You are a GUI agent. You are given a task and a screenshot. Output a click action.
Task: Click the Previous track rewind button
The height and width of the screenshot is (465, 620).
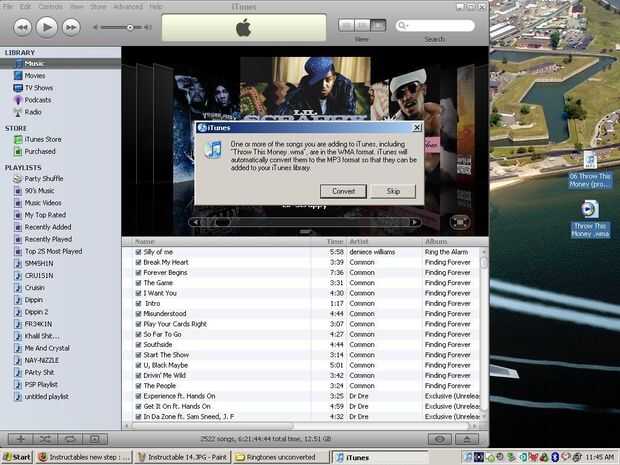pos(23,27)
